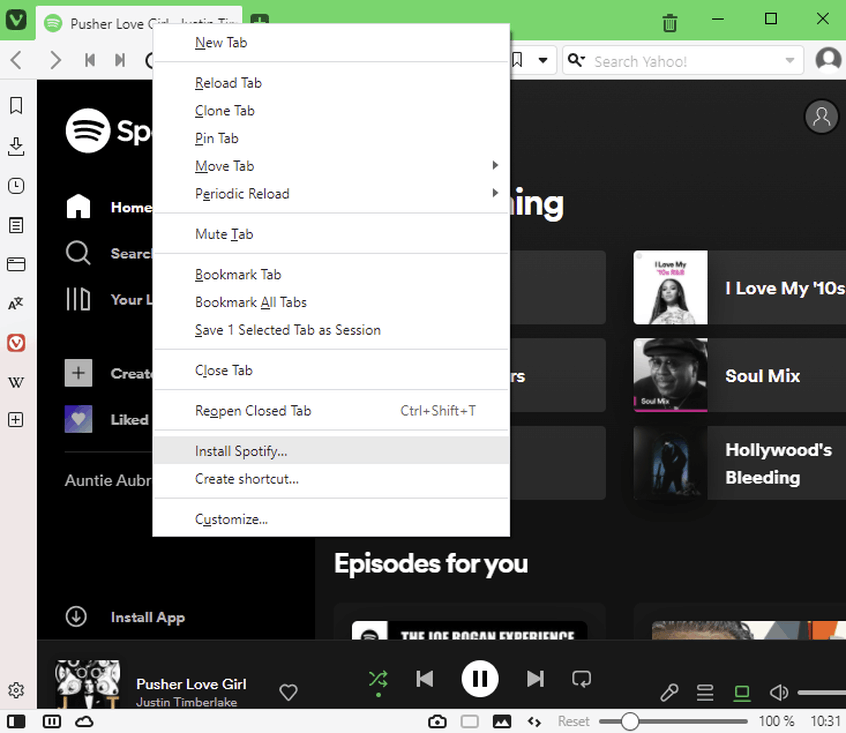Toggle the side panel visibility
Image resolution: width=846 pixels, height=733 pixels.
[x=16, y=721]
